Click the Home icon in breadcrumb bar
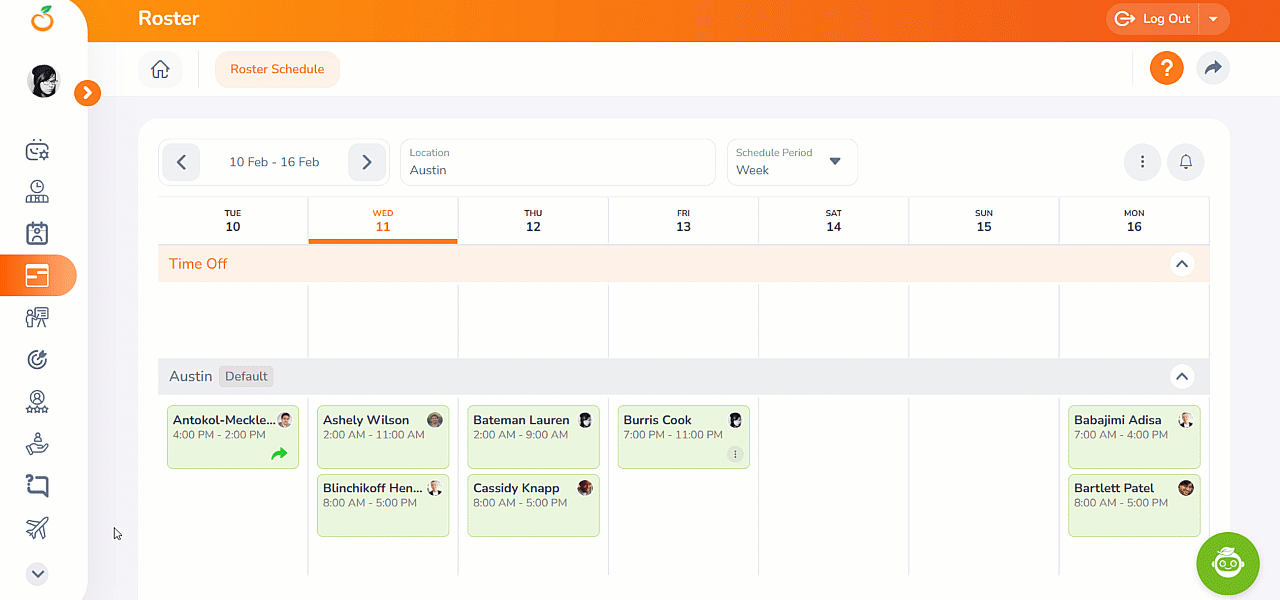Image resolution: width=1280 pixels, height=600 pixels. (160, 69)
